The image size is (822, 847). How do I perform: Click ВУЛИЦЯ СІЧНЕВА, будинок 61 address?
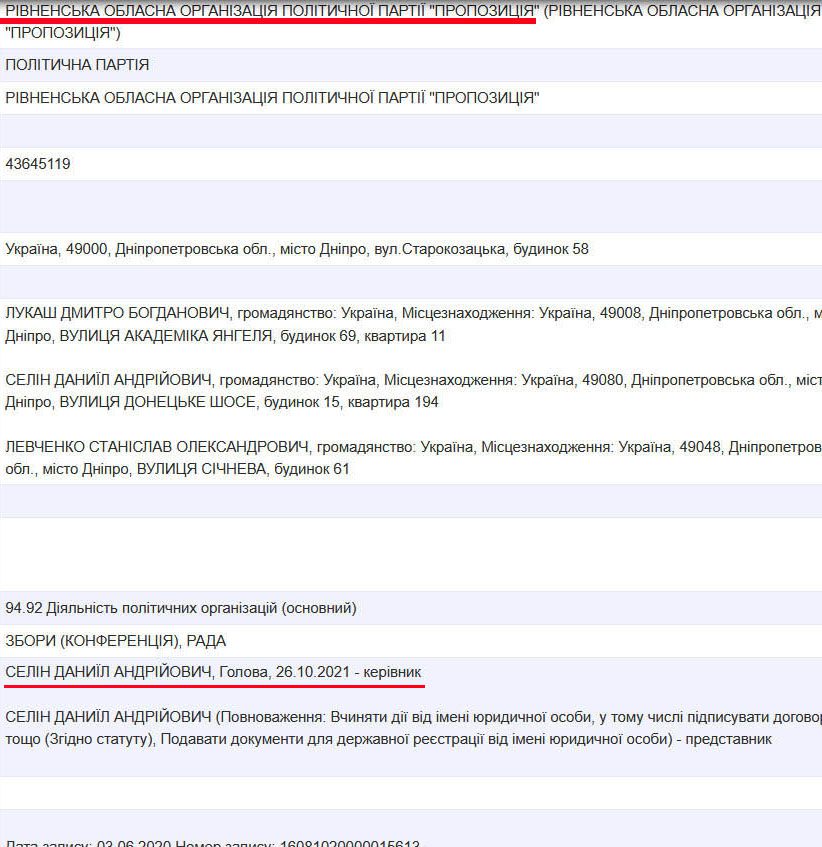243,469
